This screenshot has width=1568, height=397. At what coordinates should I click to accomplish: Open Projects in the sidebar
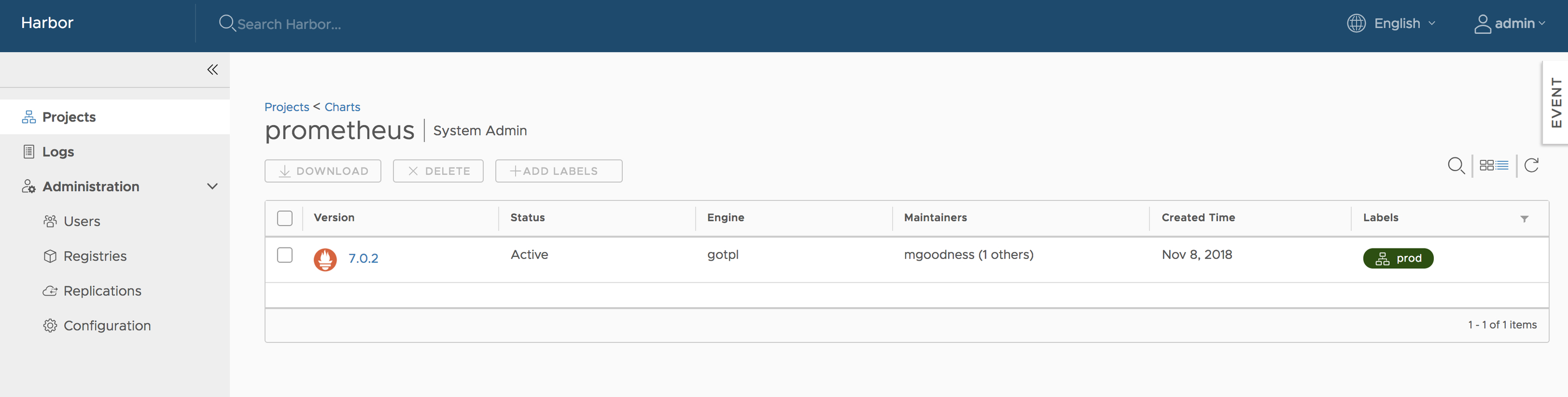tap(69, 117)
